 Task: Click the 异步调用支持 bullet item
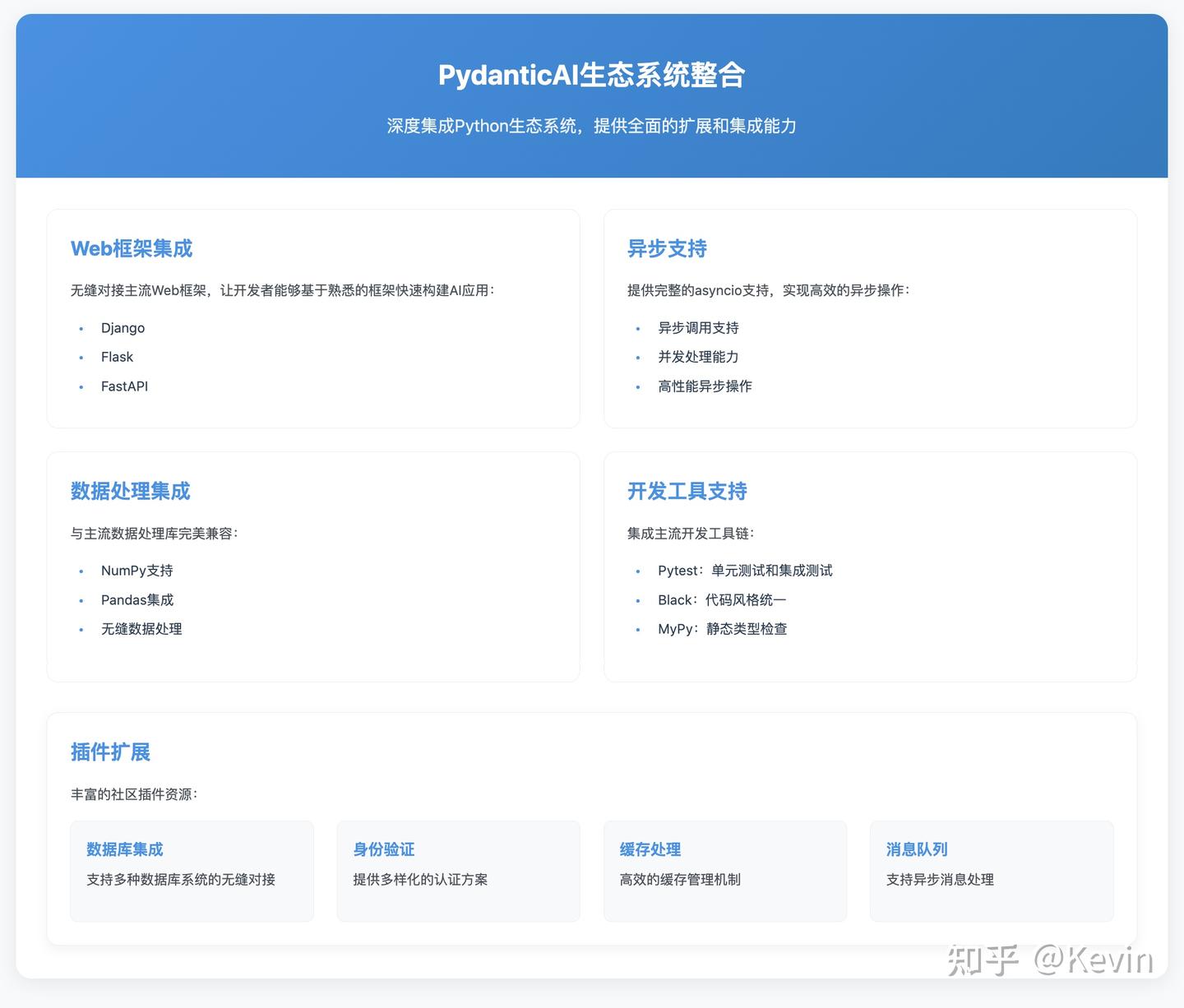tap(697, 327)
